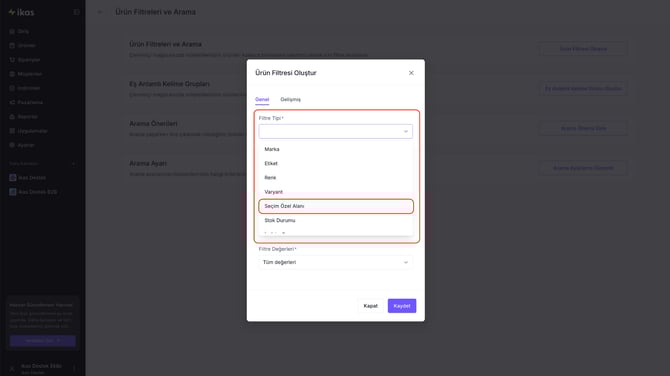This screenshot has height=376, width=670.
Task: Open the Siparişler cart icon in sidebar
Action: pyautogui.click(x=12, y=60)
